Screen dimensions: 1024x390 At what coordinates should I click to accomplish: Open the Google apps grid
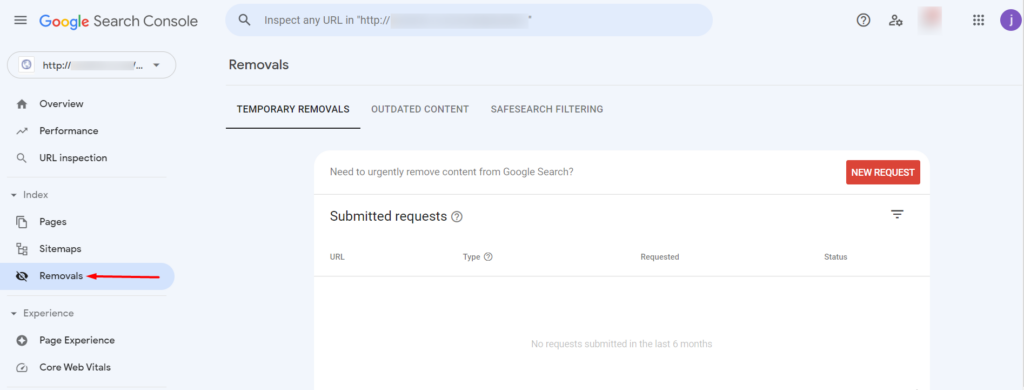coord(978,20)
